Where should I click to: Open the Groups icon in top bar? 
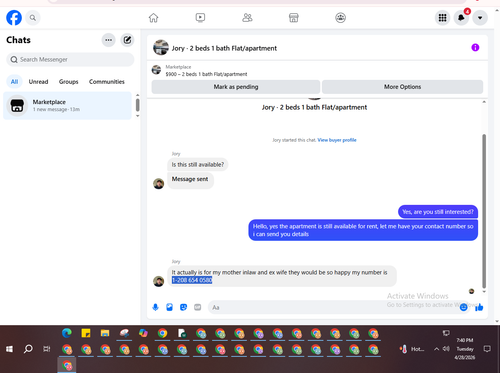point(340,18)
